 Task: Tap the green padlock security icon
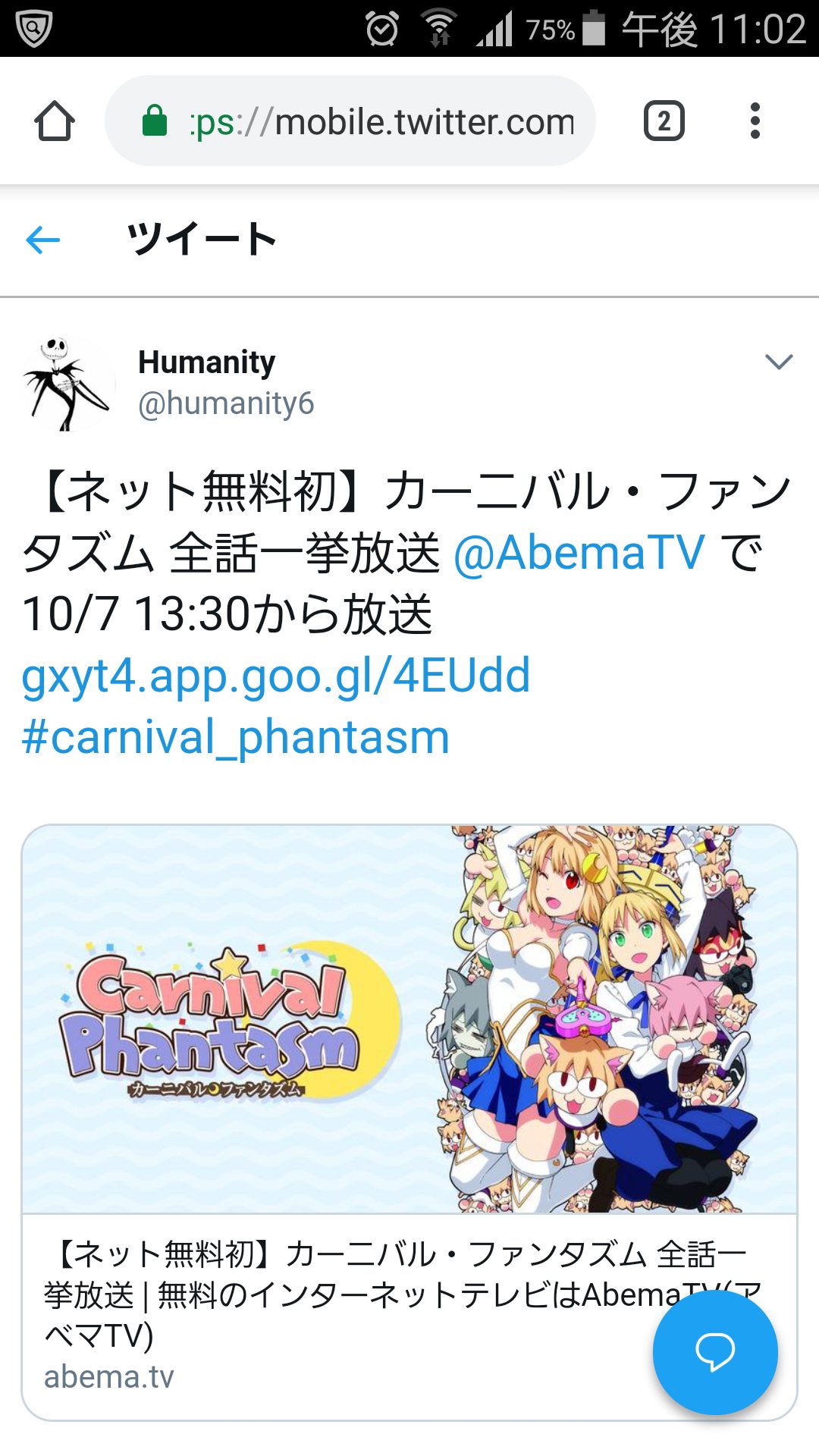[155, 121]
